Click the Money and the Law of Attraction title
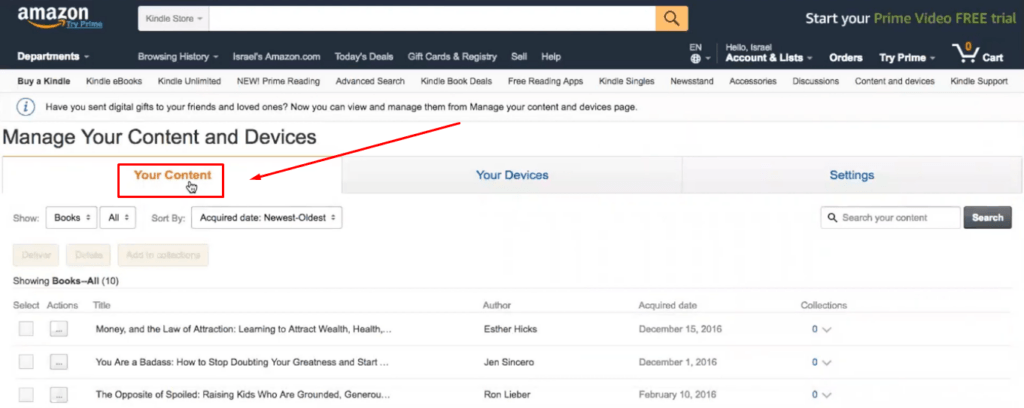Image resolution: width=1024 pixels, height=408 pixels. tap(244, 329)
